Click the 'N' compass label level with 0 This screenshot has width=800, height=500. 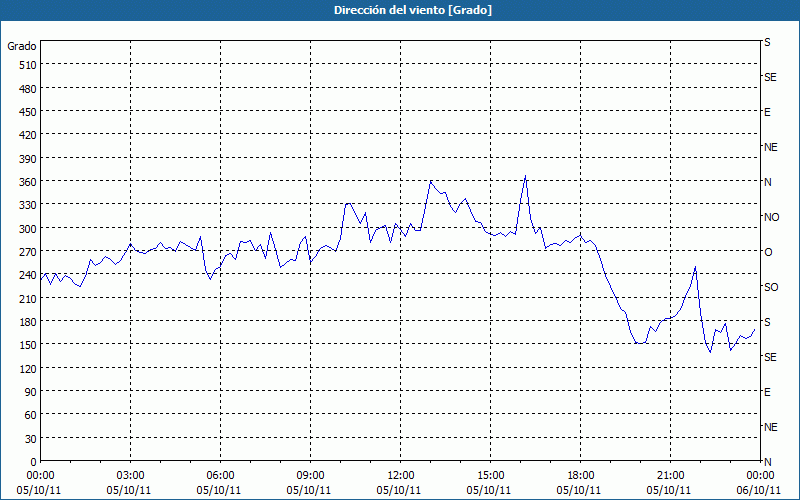click(767, 462)
